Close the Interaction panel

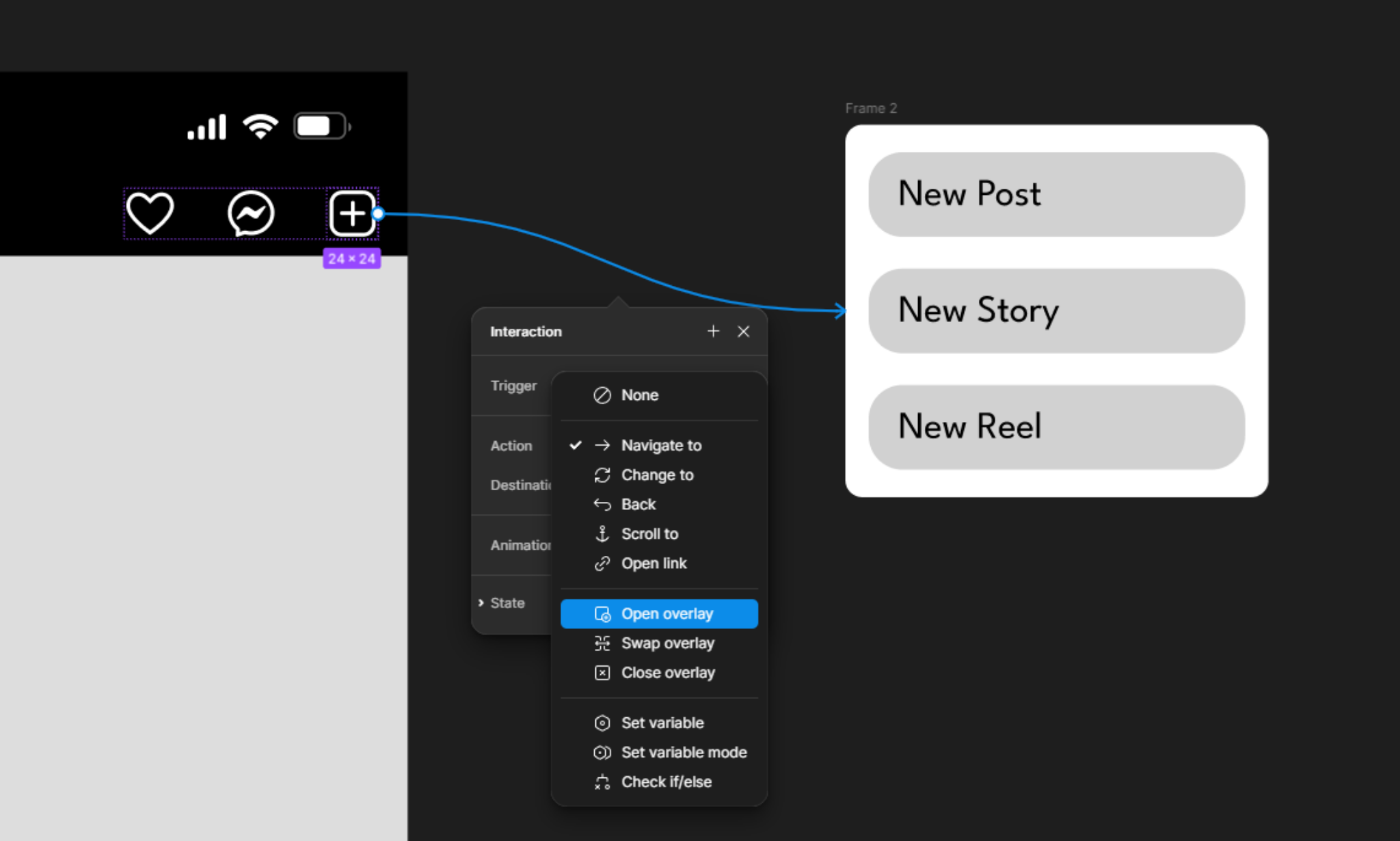click(x=744, y=332)
